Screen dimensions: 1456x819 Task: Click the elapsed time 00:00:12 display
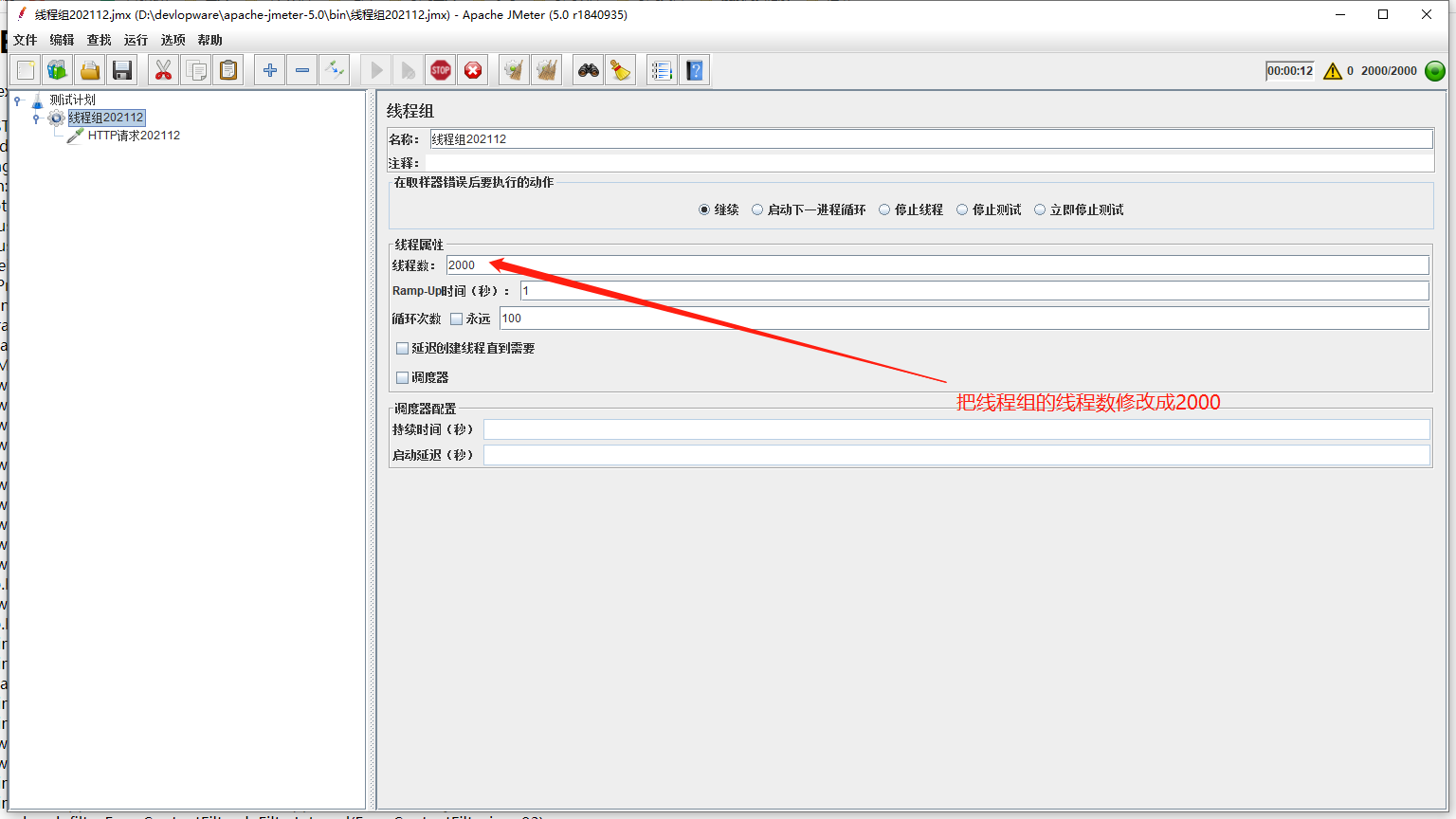click(x=1290, y=71)
